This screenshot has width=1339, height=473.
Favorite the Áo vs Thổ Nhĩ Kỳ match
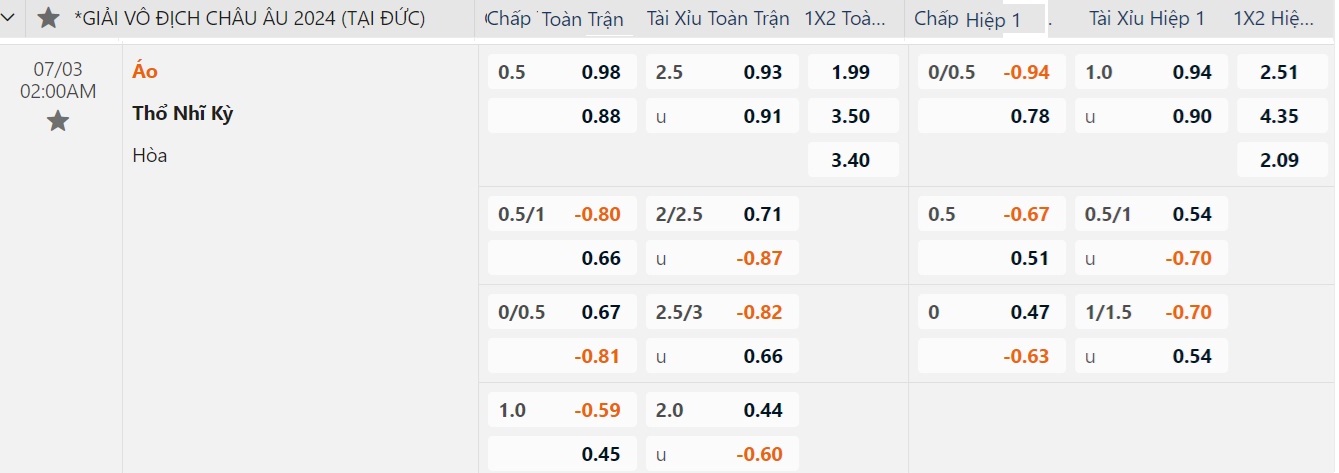[58, 122]
